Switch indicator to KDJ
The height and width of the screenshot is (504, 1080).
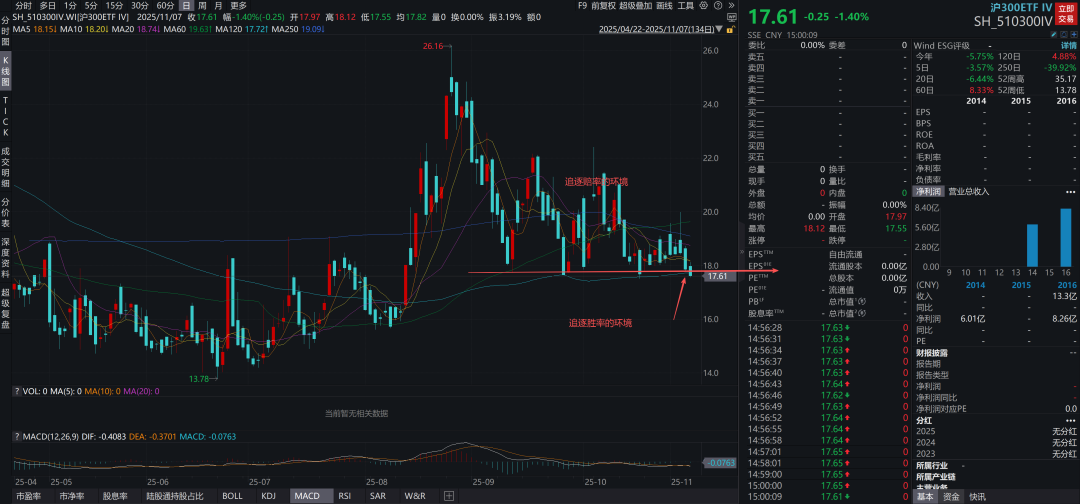(269, 496)
